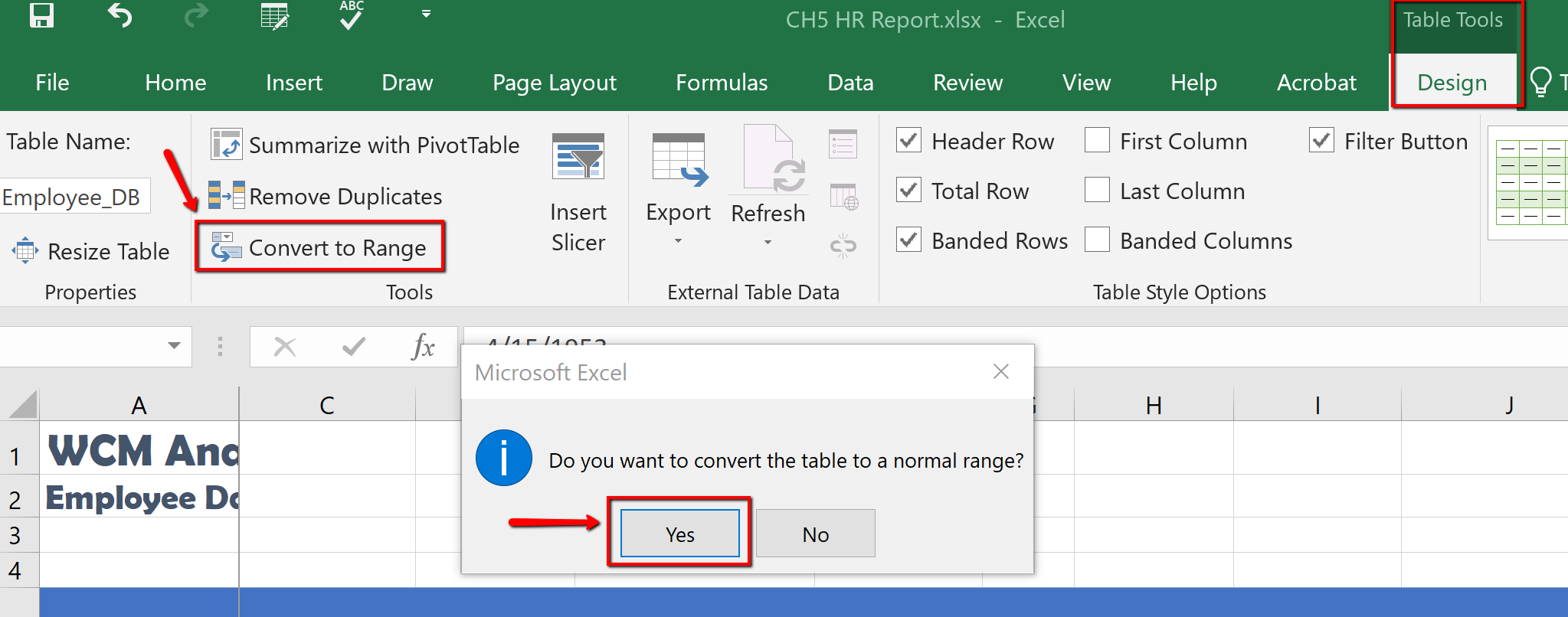Click the Resize Table label

click(109, 251)
